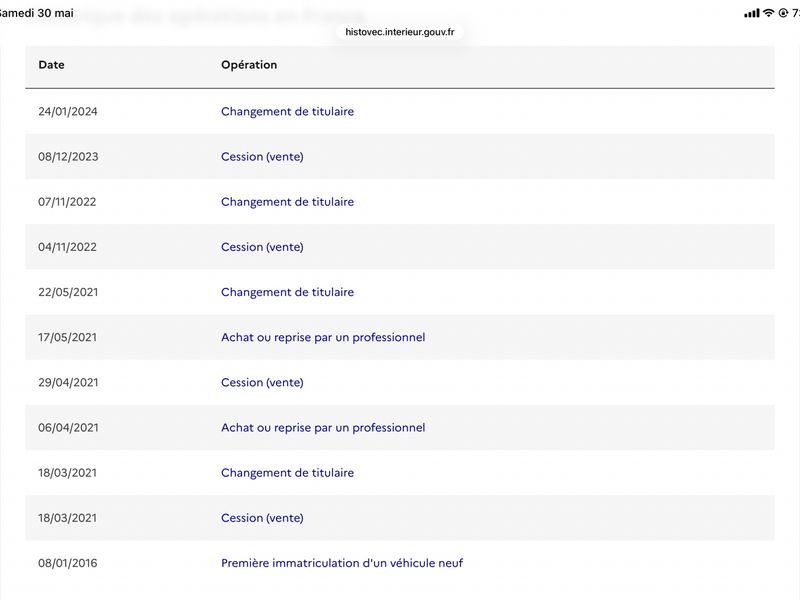The image size is (800, 600).
Task: Open the 24/01/2024 Changement de titulaire entry
Action: click(287, 111)
